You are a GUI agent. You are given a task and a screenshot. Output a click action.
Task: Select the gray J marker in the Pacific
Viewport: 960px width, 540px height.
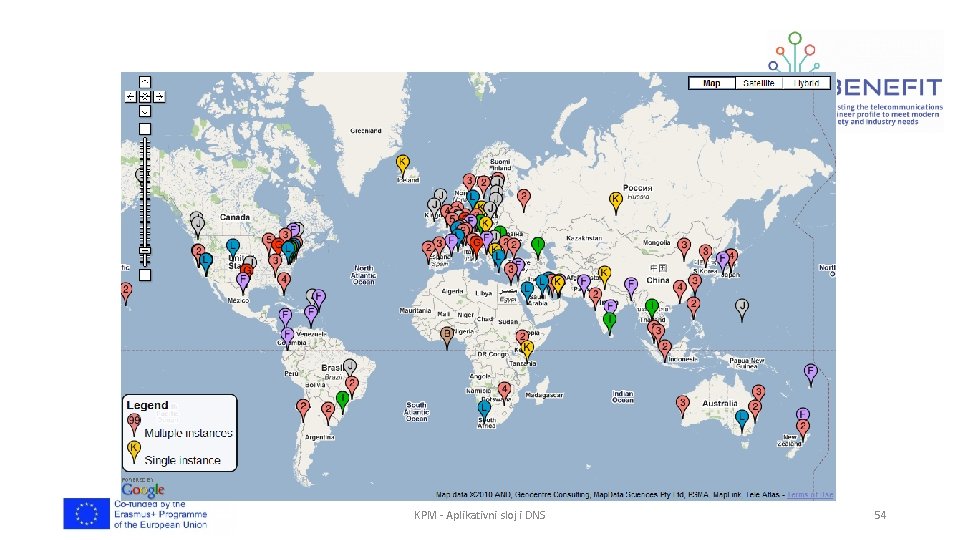[742, 310]
